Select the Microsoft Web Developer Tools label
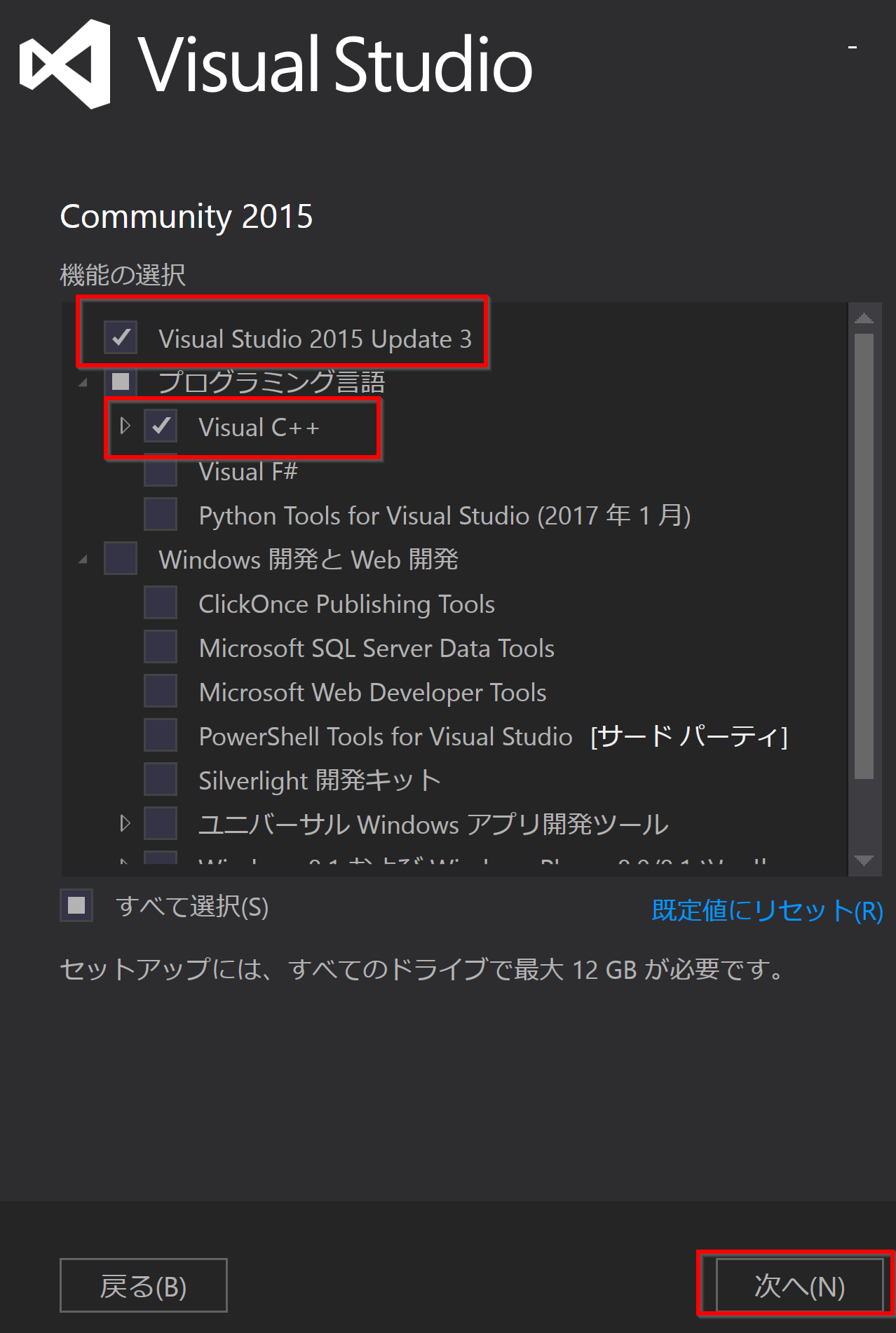Screen dimensions: 896x1333 (x=373, y=692)
